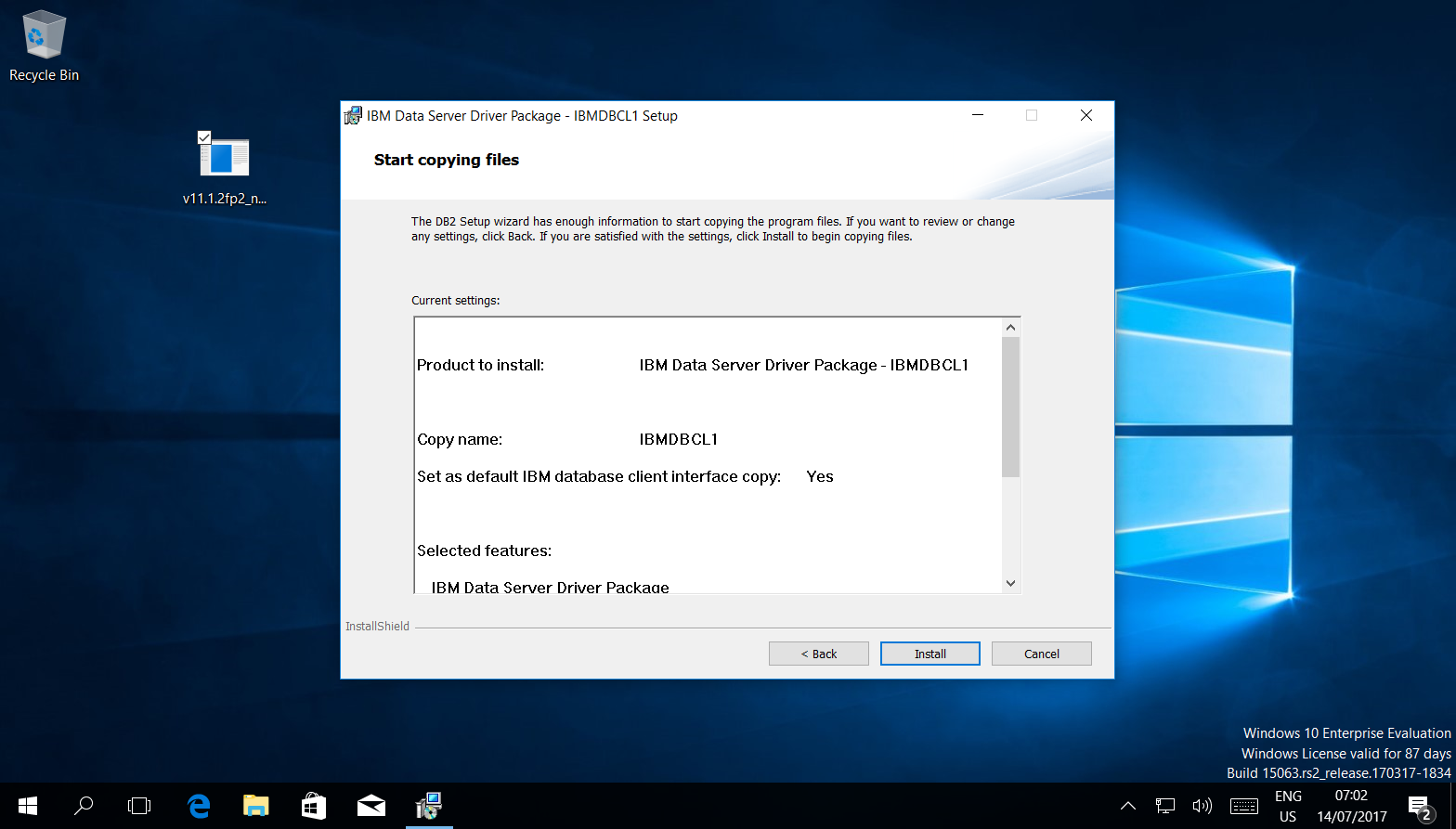The height and width of the screenshot is (829, 1456).
Task: Open the volume speaker tray icon
Action: tap(1202, 806)
